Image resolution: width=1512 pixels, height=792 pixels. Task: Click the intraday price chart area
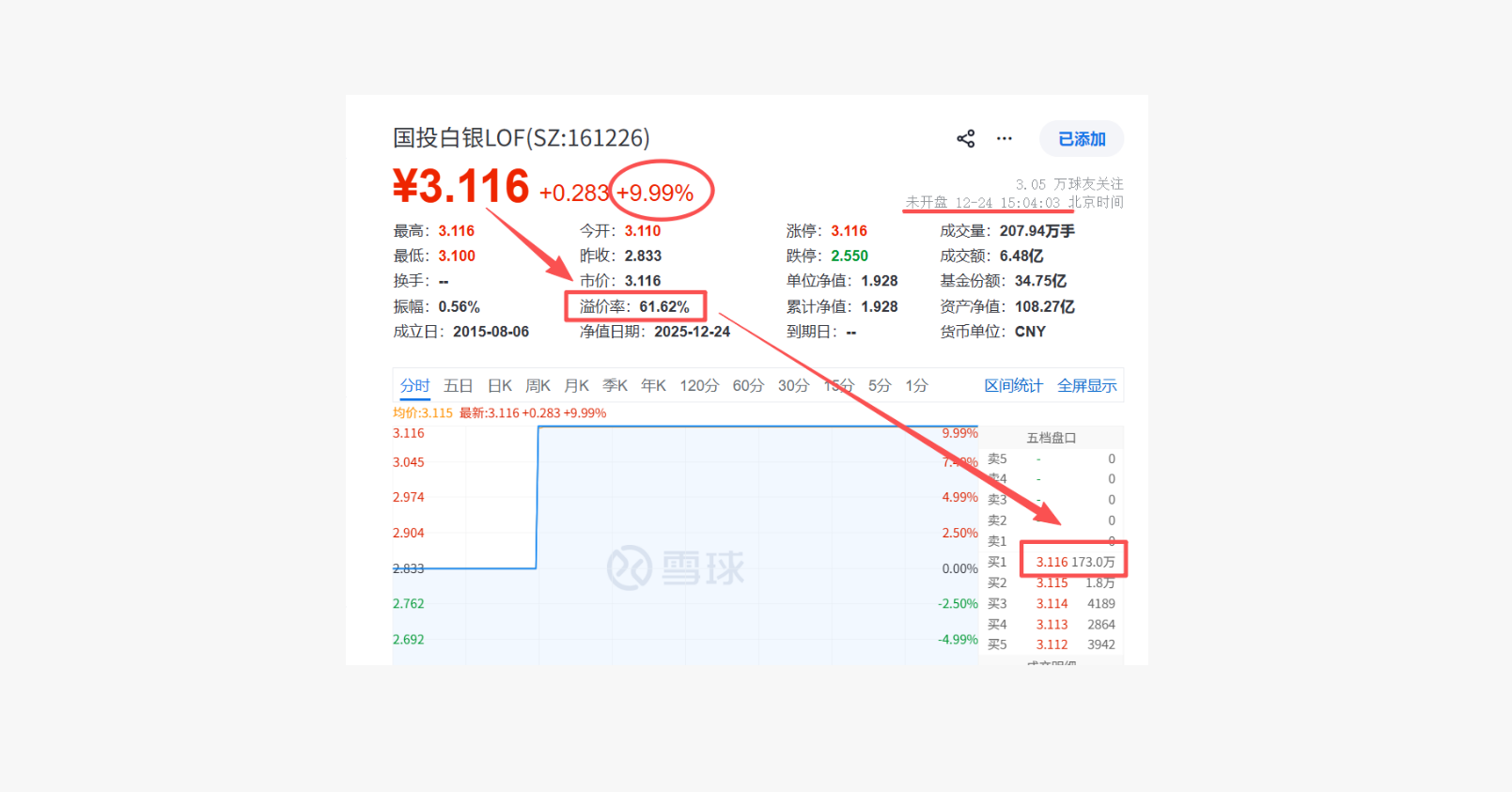(685, 545)
